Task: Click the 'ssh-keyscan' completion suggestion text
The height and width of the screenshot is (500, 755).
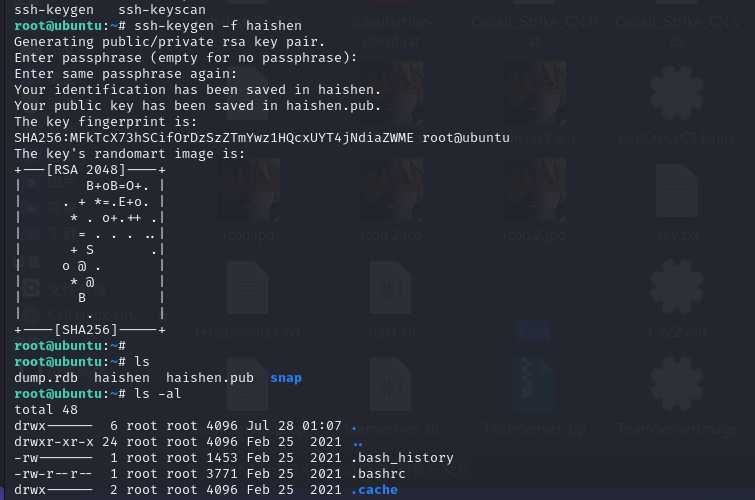Action: click(162, 10)
